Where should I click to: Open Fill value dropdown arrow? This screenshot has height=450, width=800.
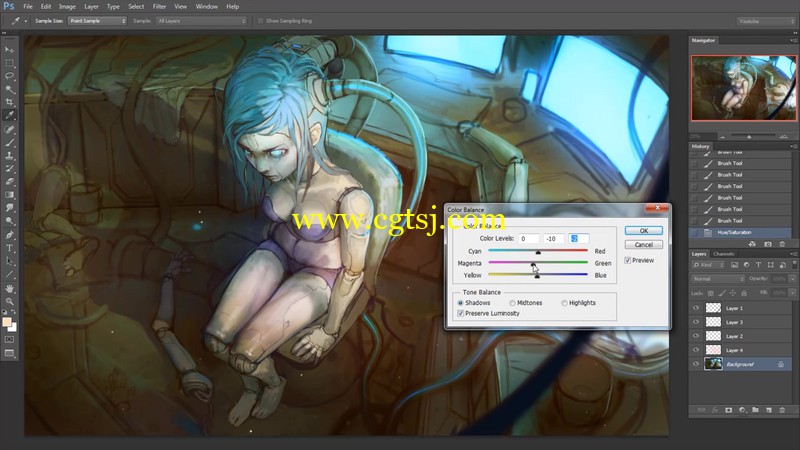coord(792,293)
